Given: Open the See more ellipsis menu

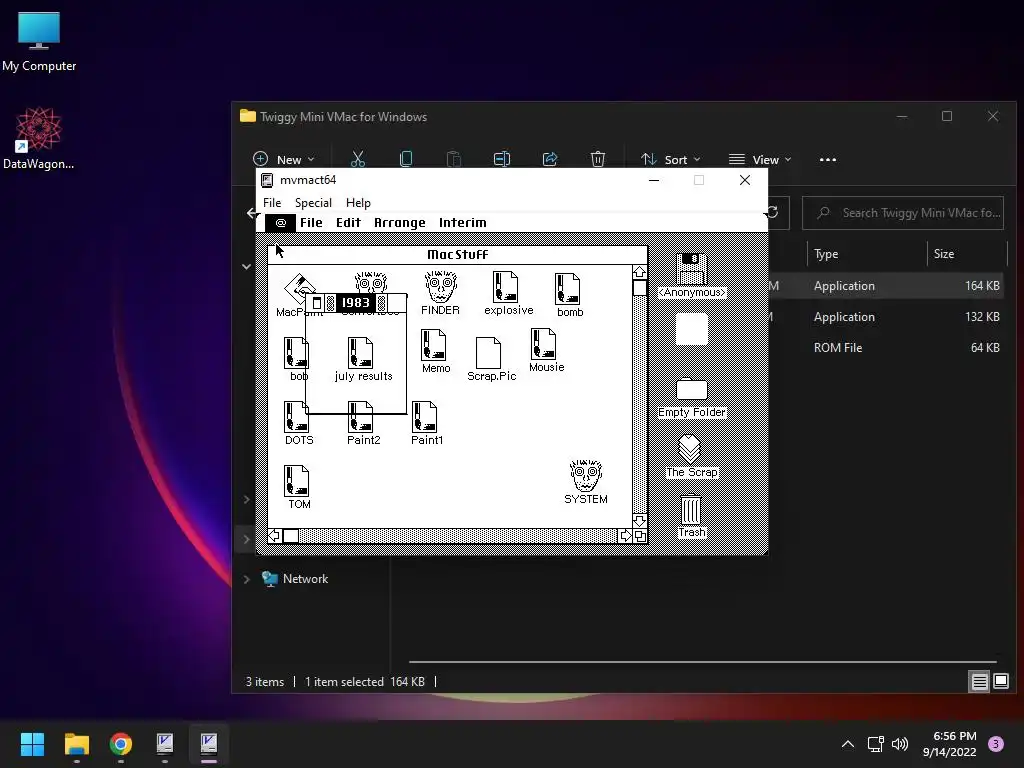Looking at the screenshot, I should tap(827, 159).
